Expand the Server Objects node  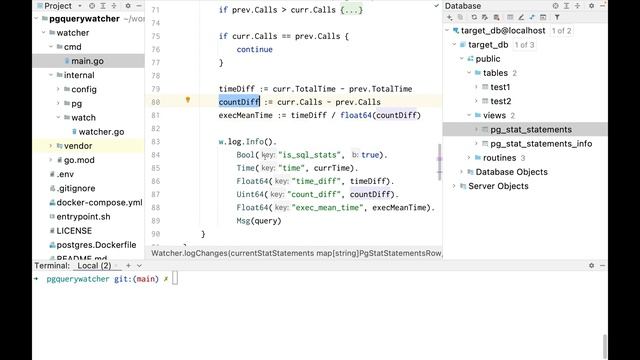[x=454, y=186]
